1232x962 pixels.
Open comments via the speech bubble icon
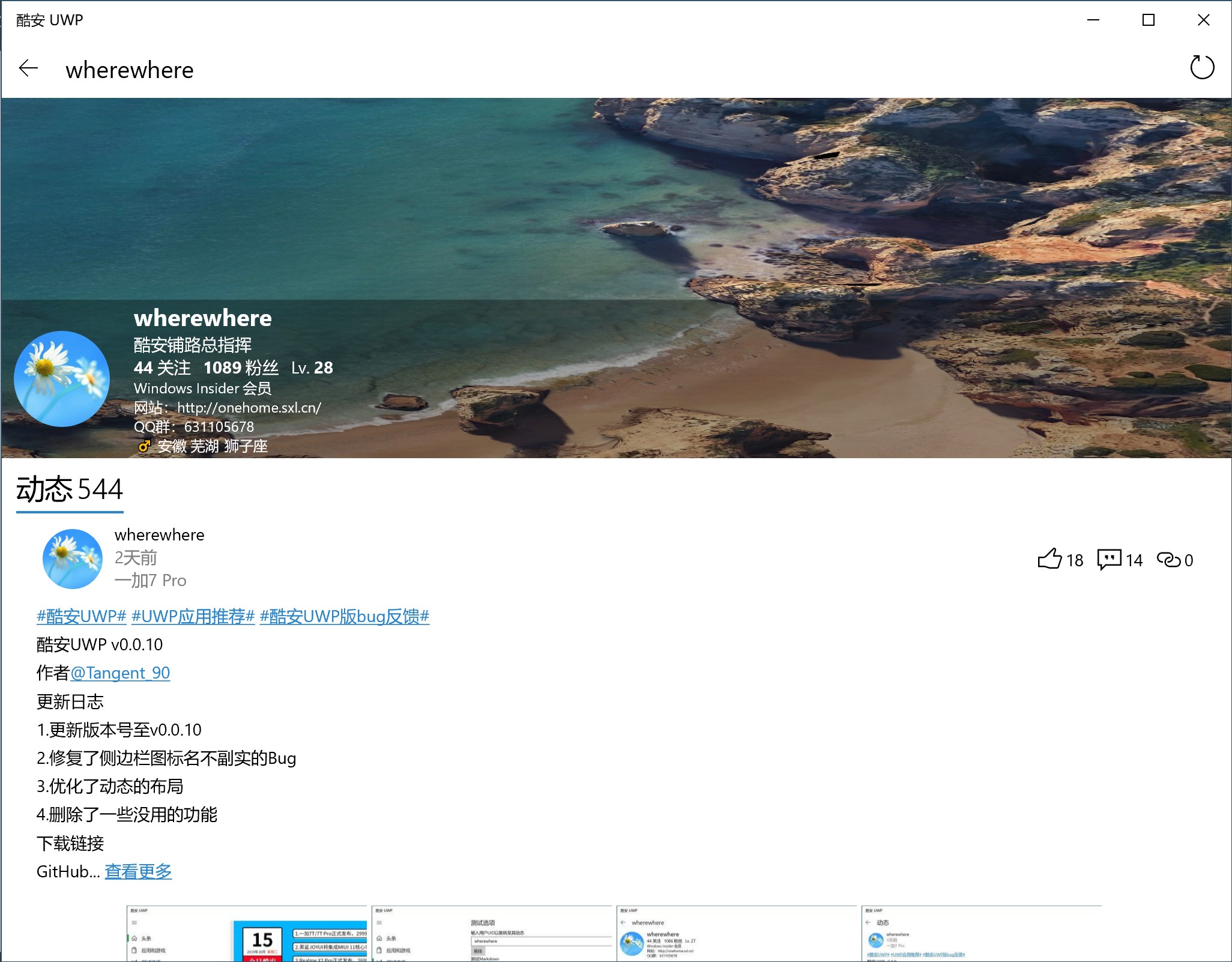tap(1109, 559)
